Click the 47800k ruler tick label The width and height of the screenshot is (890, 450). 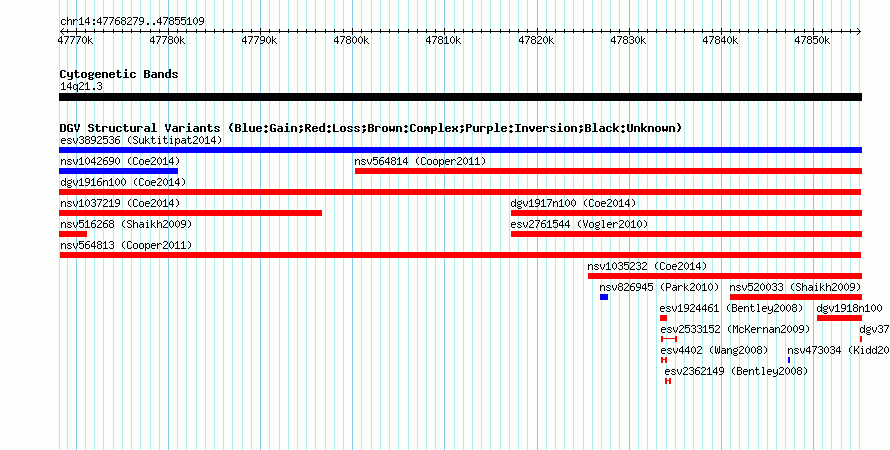pos(352,40)
